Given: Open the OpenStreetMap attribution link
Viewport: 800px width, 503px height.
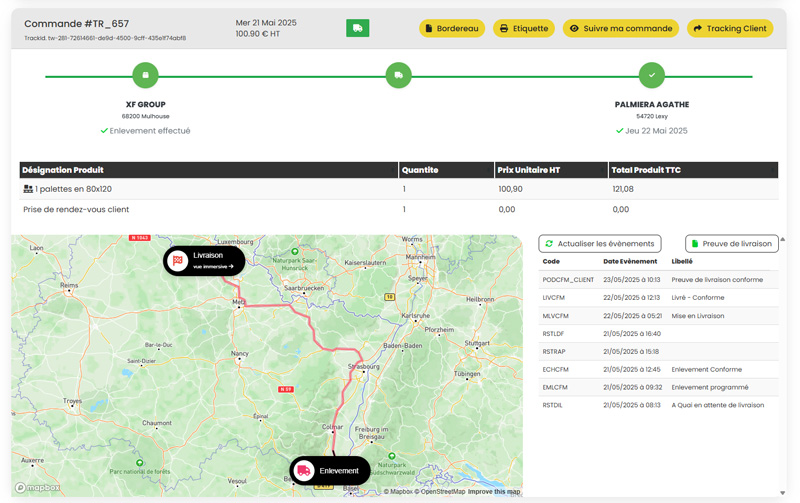Looking at the screenshot, I should pyautogui.click(x=439, y=492).
